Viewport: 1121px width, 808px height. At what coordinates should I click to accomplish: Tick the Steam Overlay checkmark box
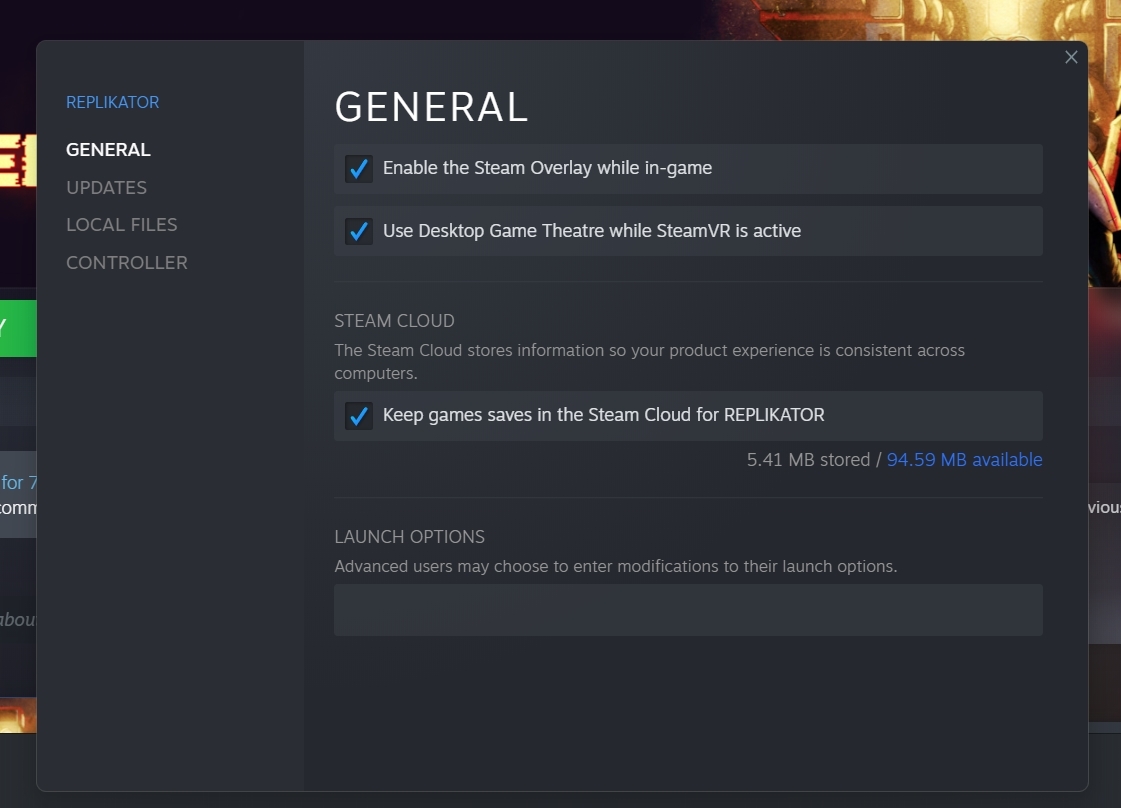[x=359, y=168]
